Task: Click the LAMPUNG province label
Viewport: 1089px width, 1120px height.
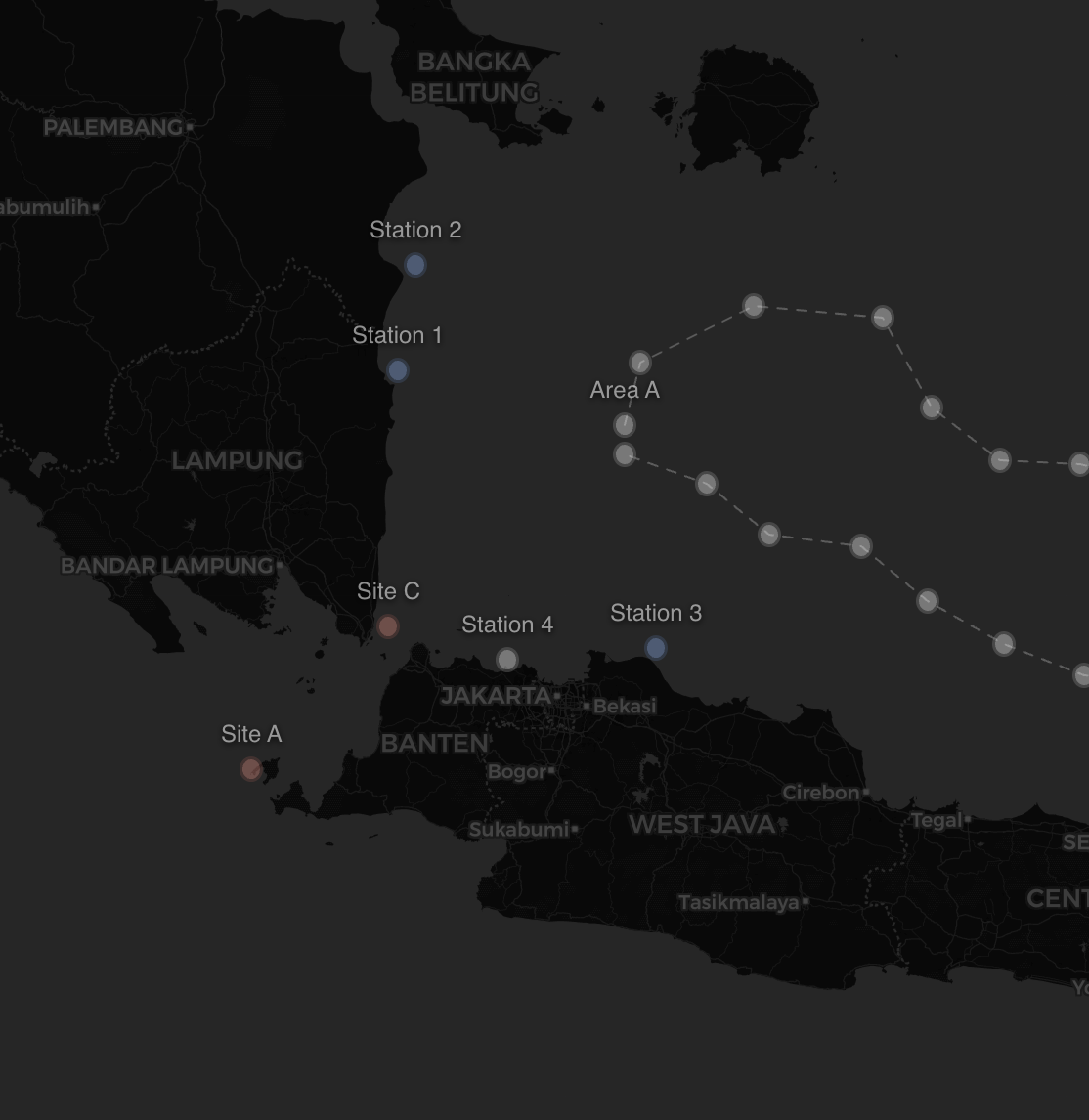Action: [x=237, y=460]
